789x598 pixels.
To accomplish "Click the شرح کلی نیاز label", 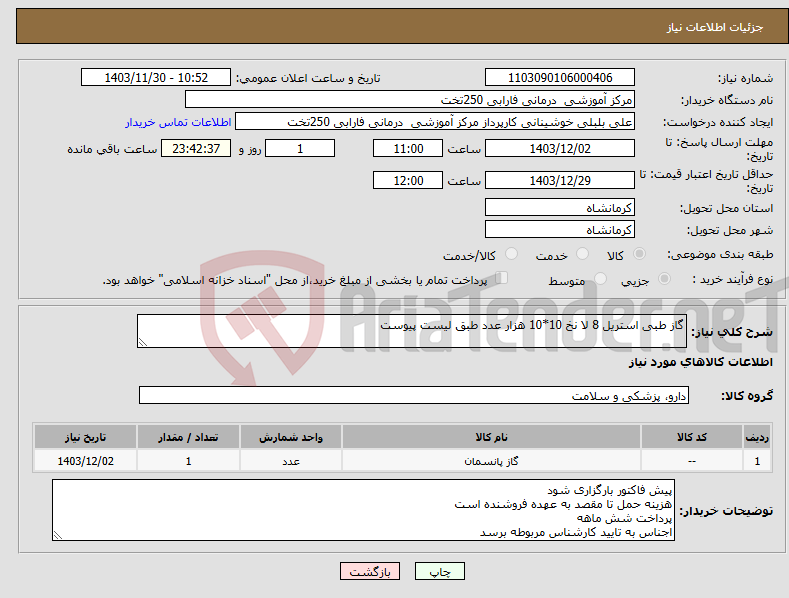I will coord(732,332).
